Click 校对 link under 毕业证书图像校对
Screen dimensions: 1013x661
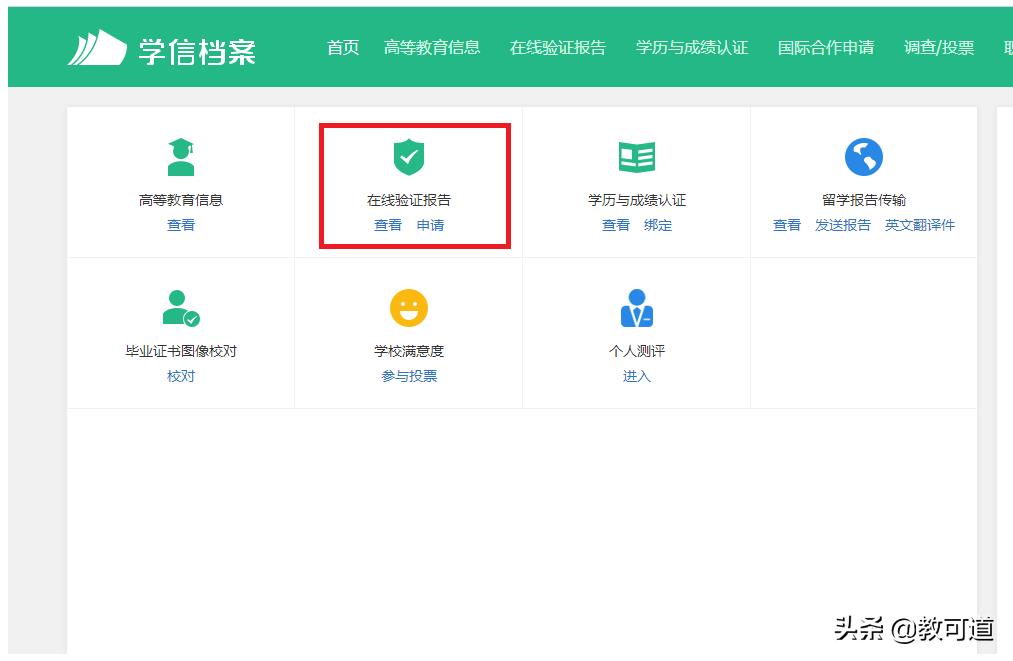coord(181,376)
